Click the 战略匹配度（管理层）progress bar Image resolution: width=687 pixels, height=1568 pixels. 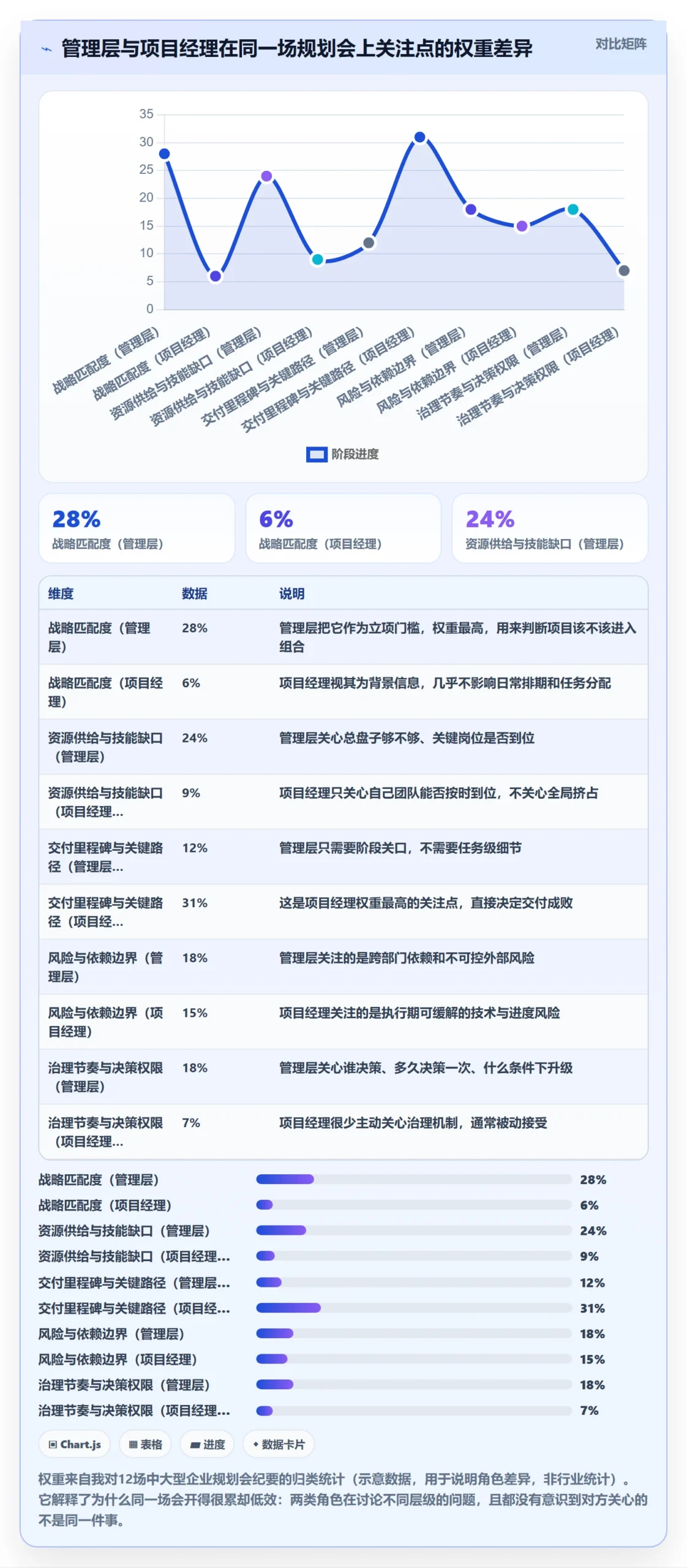pos(414,1179)
